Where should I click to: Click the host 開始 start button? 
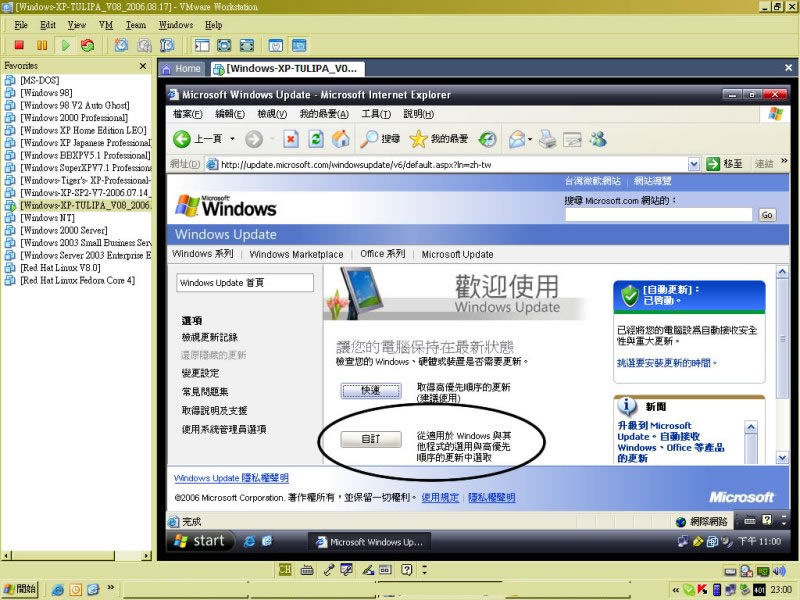coord(19,589)
